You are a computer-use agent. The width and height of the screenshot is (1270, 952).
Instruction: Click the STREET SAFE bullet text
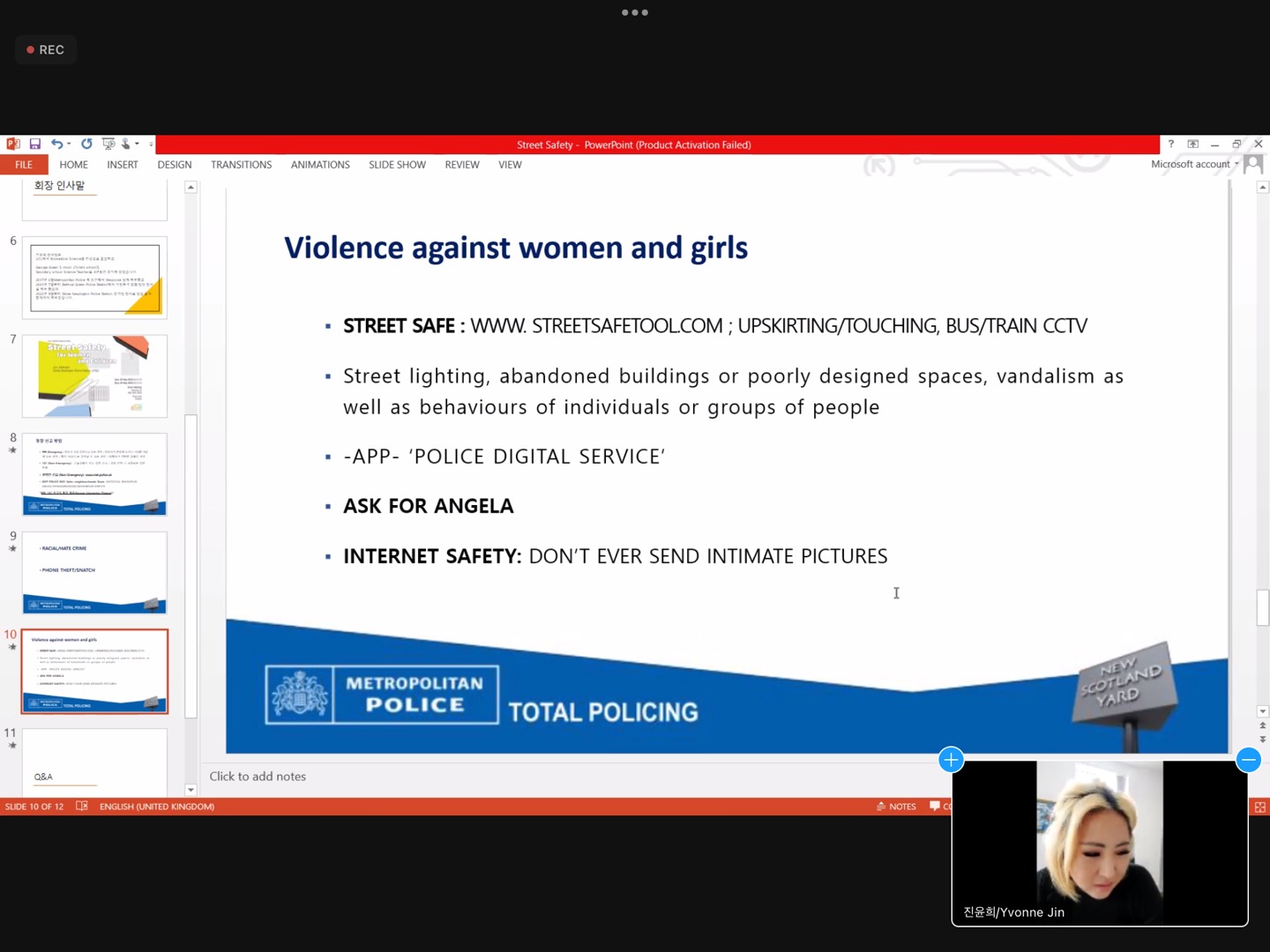tap(715, 326)
